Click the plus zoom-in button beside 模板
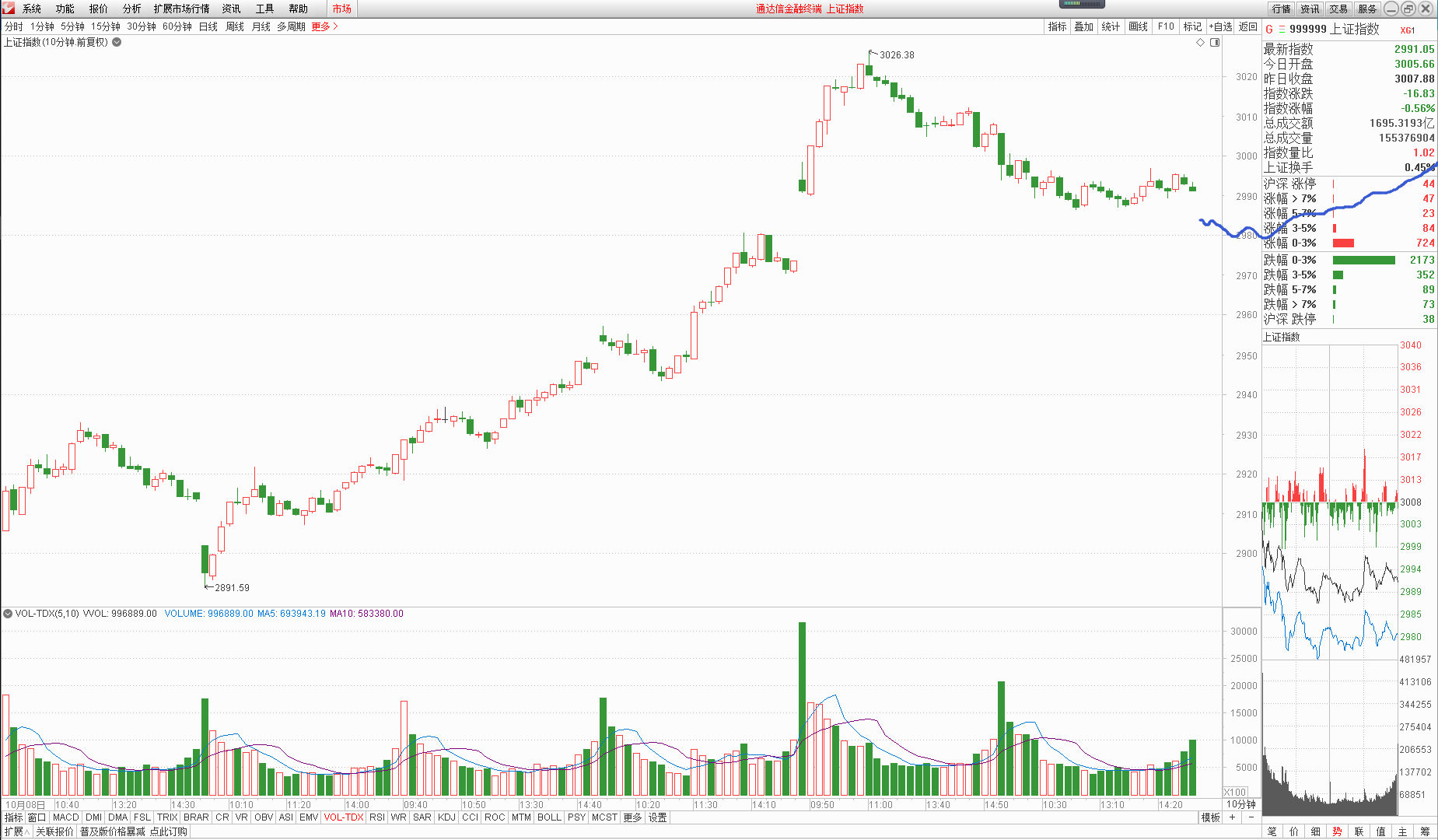Viewport: 1438px width, 840px height. pyautogui.click(x=1233, y=817)
